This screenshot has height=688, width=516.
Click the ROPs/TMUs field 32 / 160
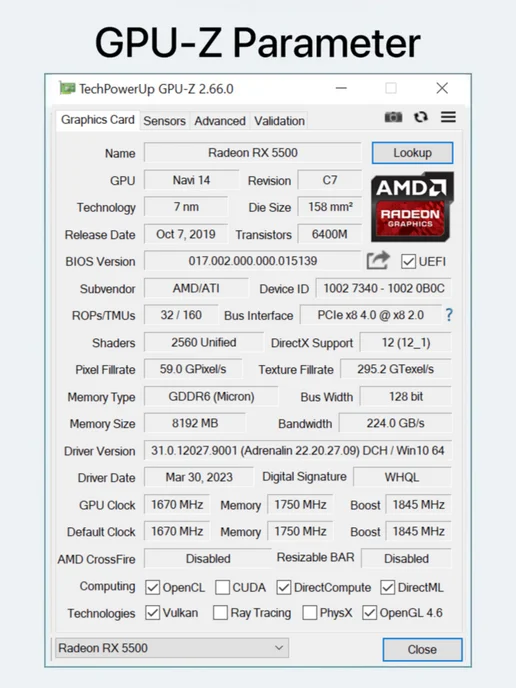point(181,315)
